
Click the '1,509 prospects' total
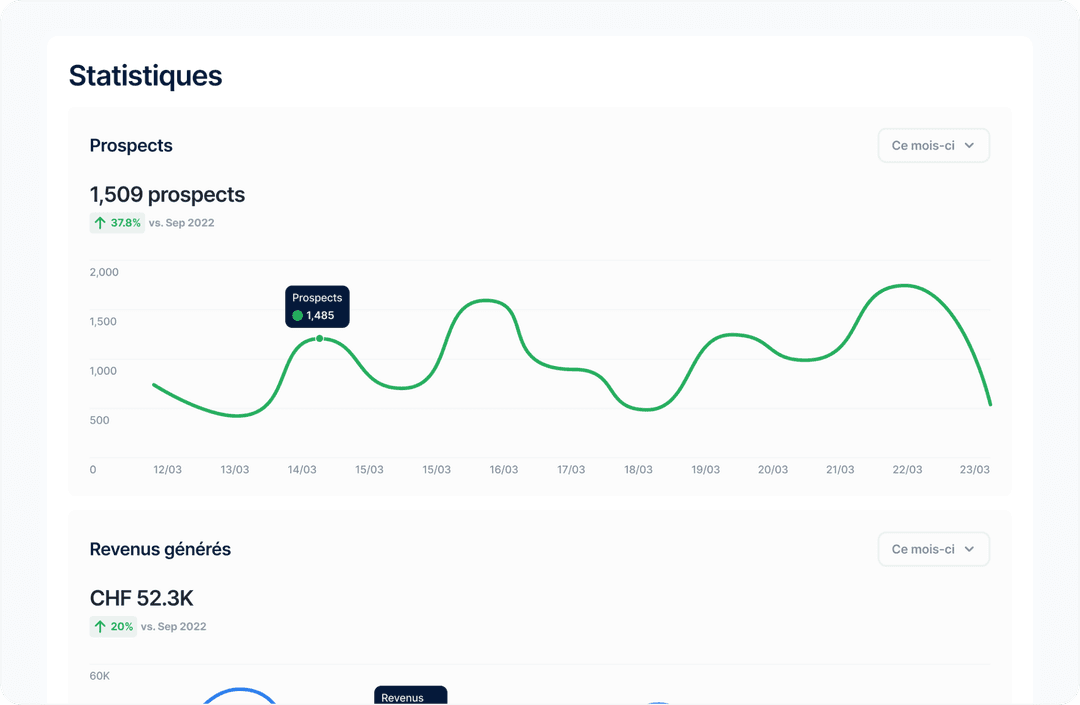(x=167, y=195)
